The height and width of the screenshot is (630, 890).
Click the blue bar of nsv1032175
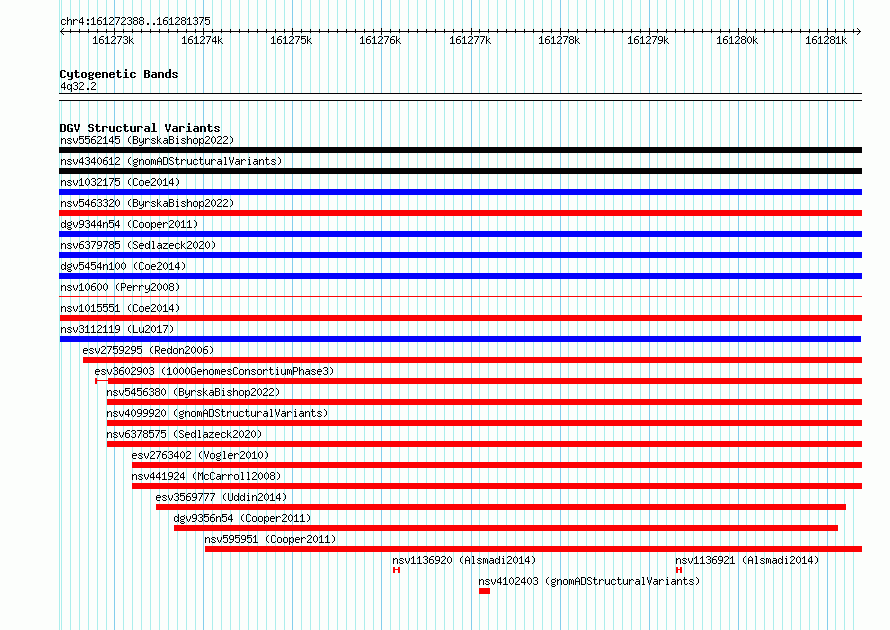[460, 192]
